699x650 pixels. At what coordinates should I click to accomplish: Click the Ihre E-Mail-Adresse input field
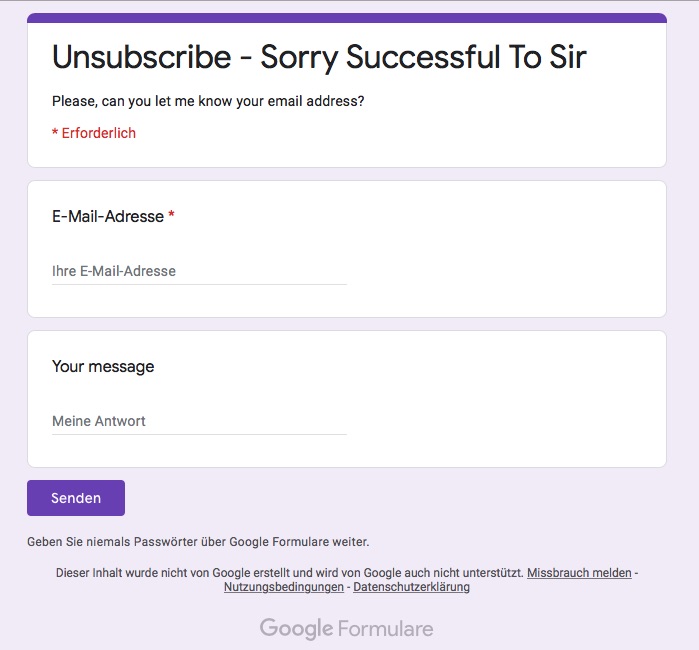pyautogui.click(x=198, y=271)
